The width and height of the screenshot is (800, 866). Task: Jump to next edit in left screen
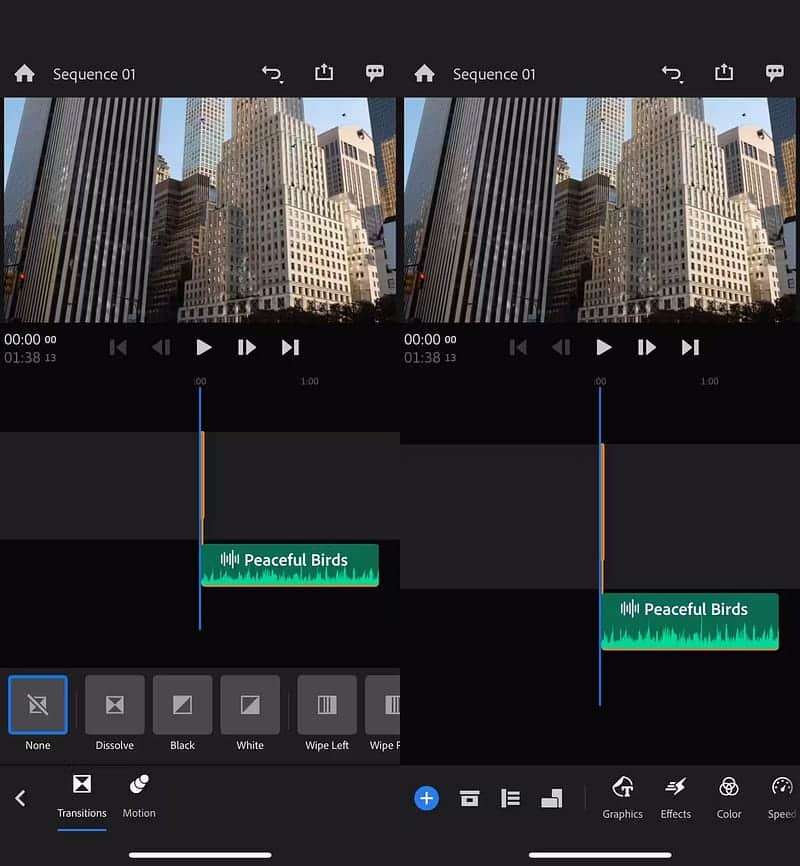pos(290,347)
